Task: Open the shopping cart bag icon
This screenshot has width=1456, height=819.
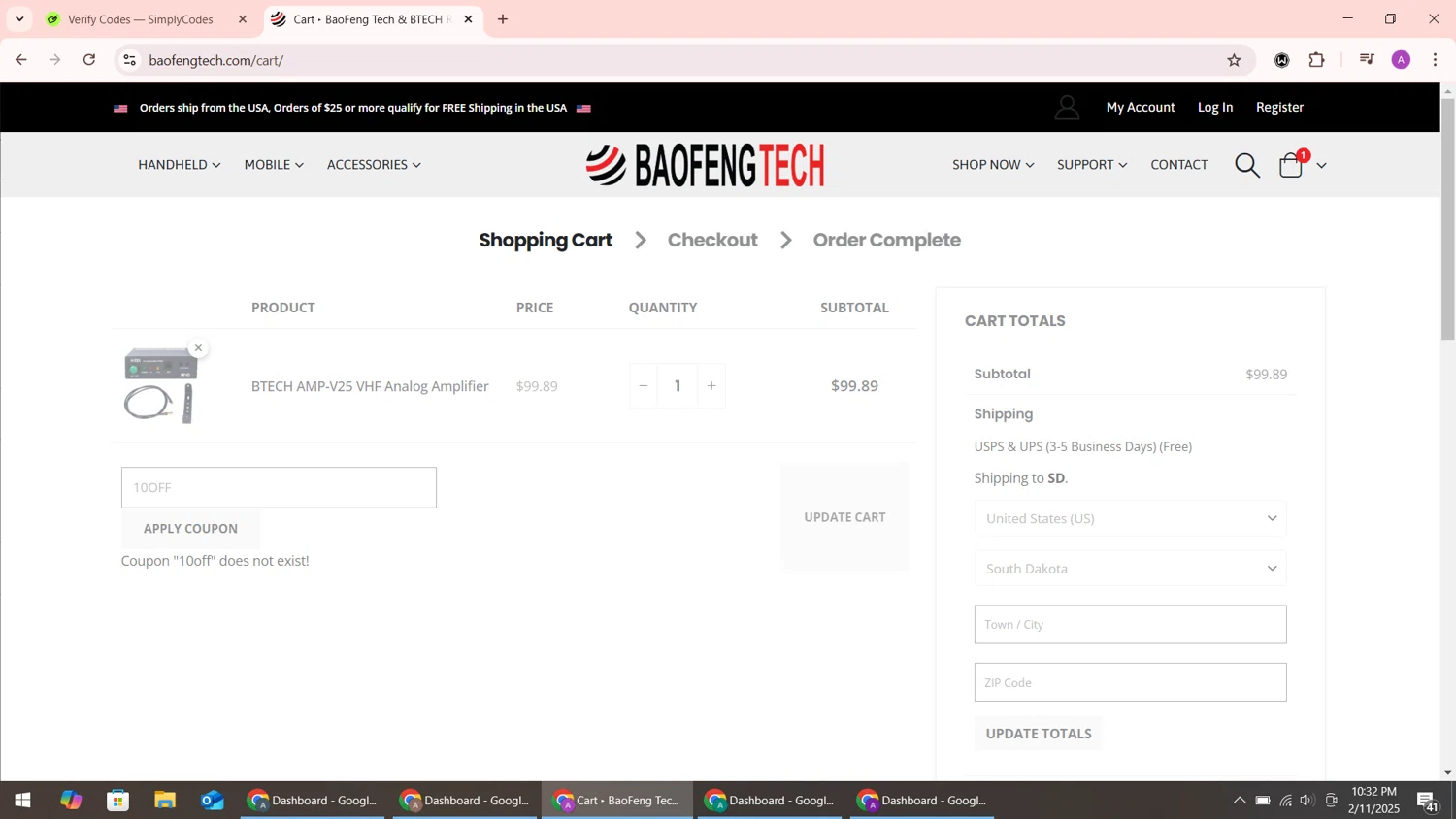Action: pyautogui.click(x=1291, y=166)
